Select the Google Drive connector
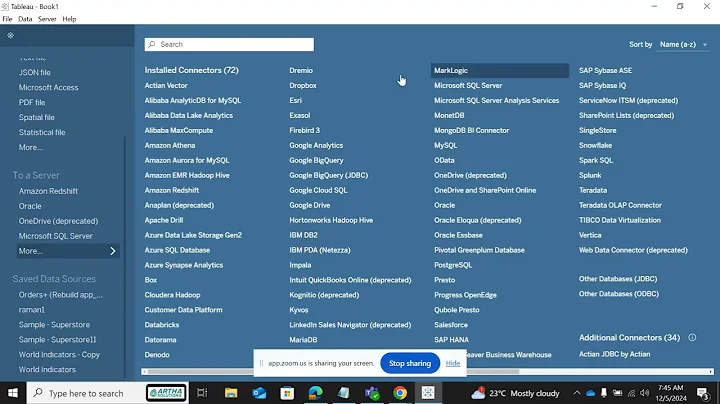 pyautogui.click(x=309, y=205)
